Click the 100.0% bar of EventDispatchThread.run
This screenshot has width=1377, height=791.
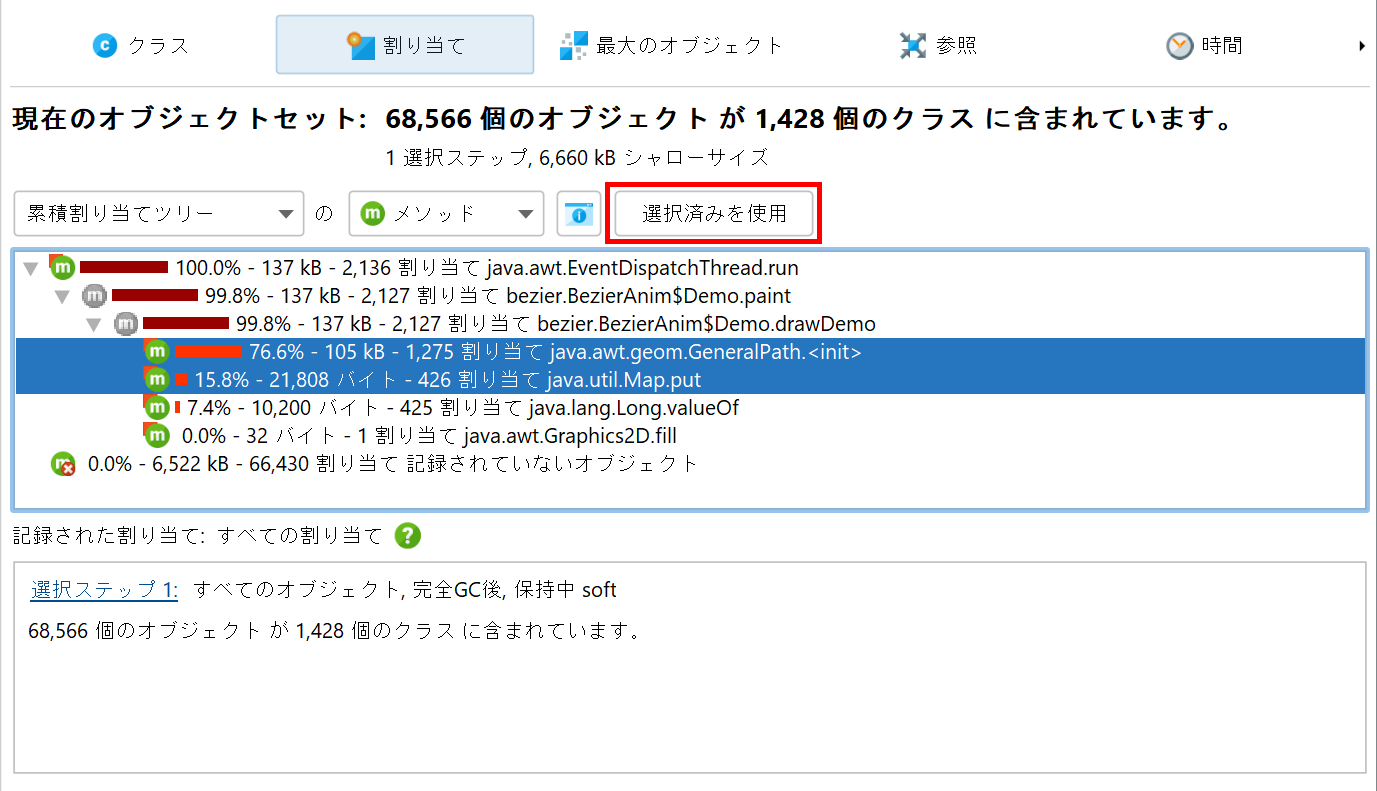(x=124, y=267)
